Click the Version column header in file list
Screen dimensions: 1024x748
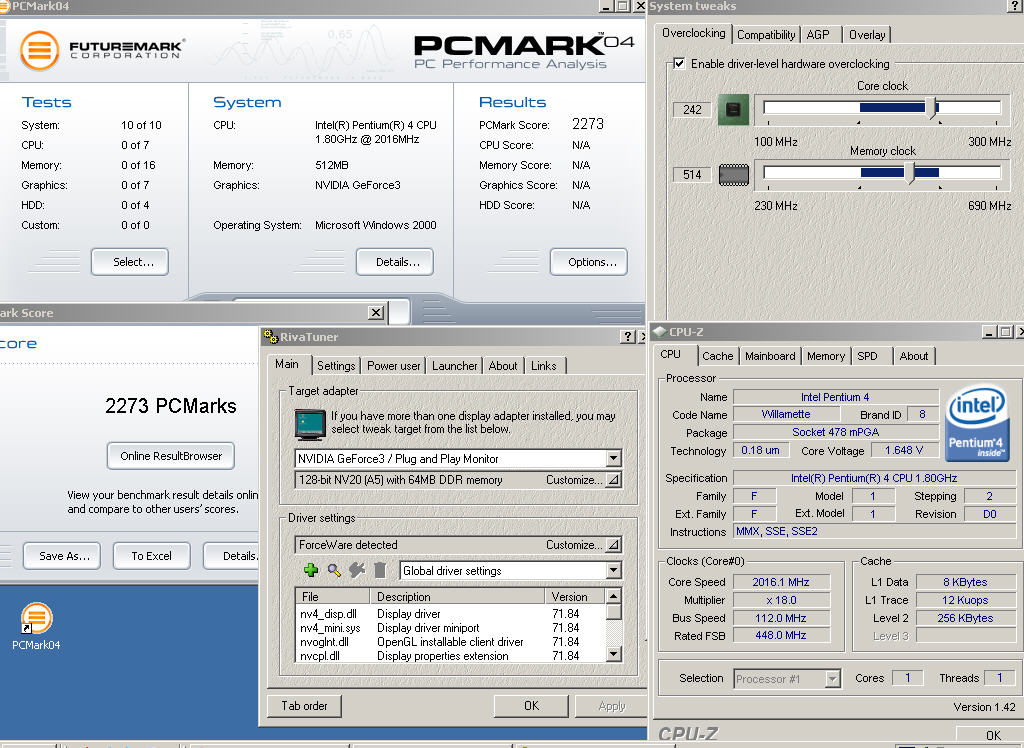(x=575, y=596)
